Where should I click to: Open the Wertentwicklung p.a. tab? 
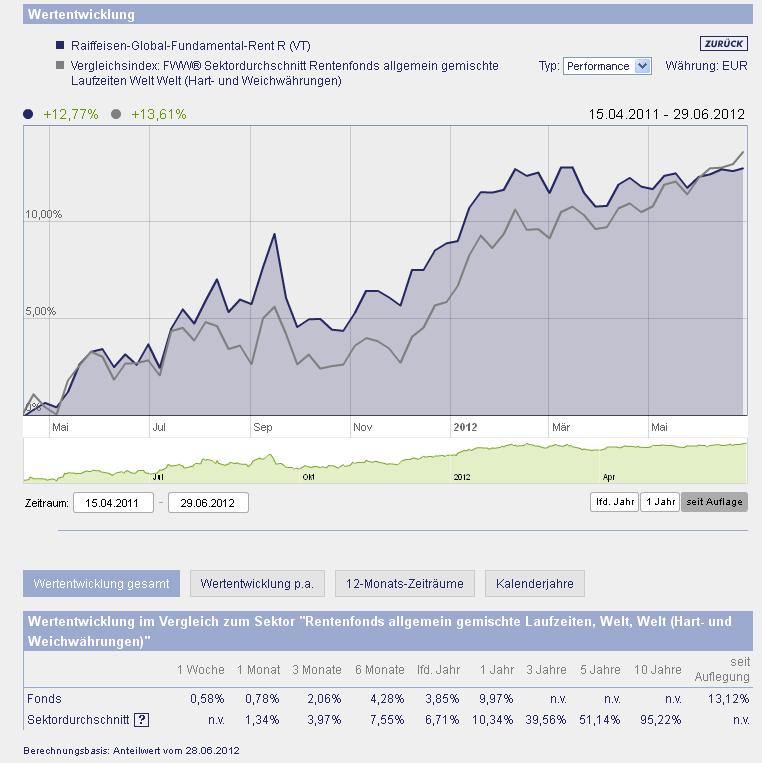tap(256, 583)
